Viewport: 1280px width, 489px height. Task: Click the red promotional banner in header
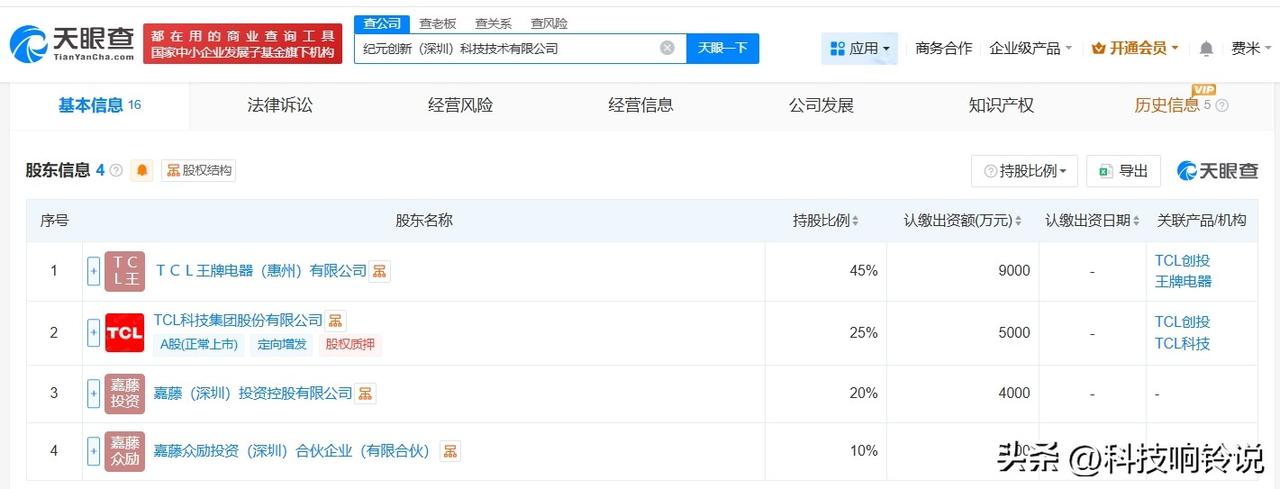click(242, 44)
